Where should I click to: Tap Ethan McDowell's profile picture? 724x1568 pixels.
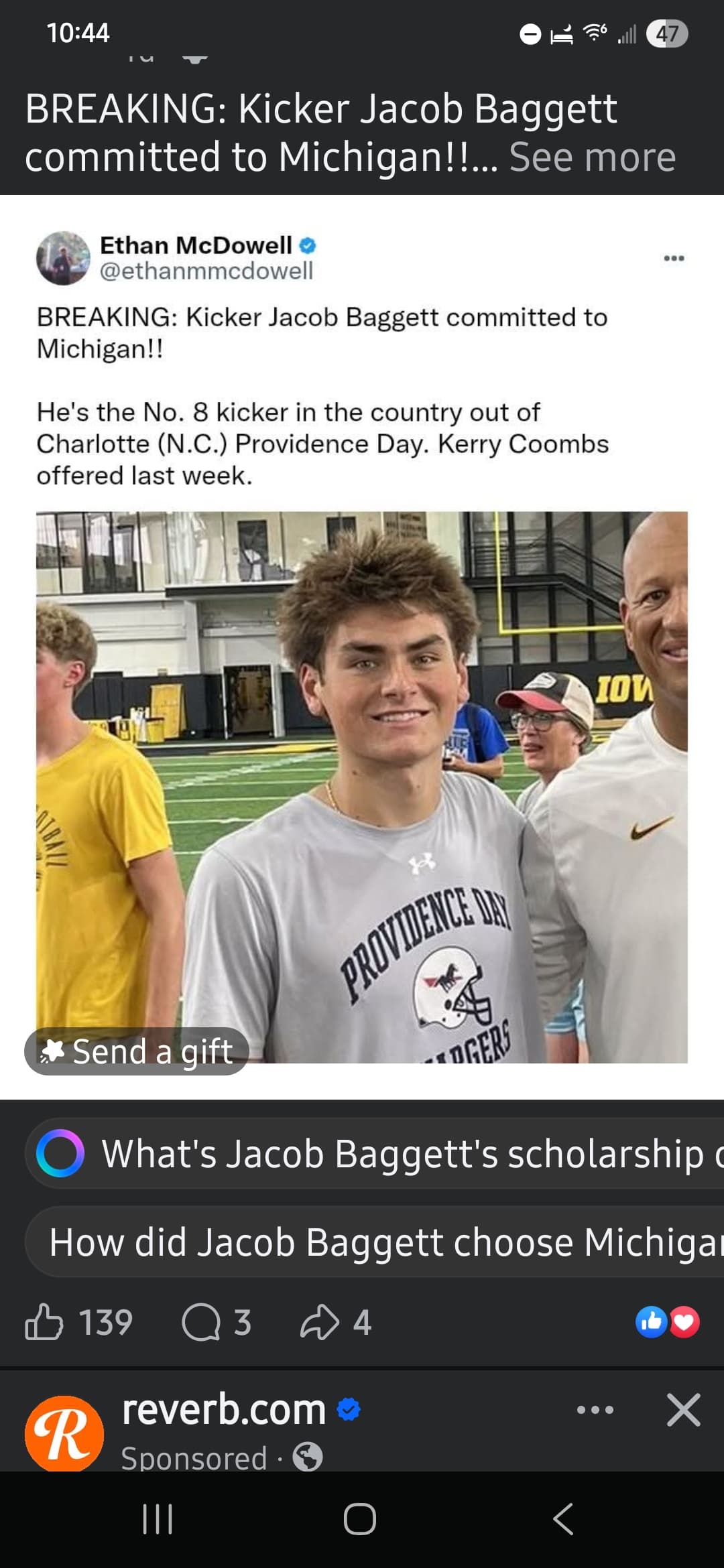(x=63, y=258)
